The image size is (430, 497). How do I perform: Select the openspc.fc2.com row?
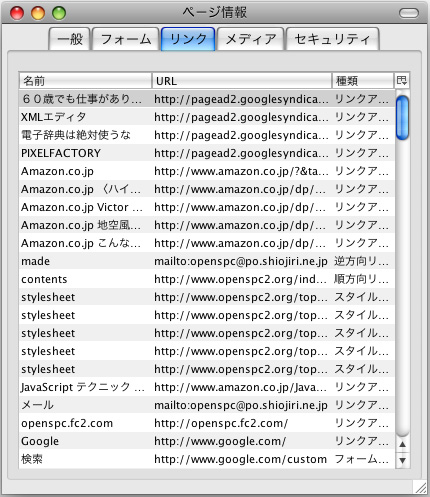(207, 423)
